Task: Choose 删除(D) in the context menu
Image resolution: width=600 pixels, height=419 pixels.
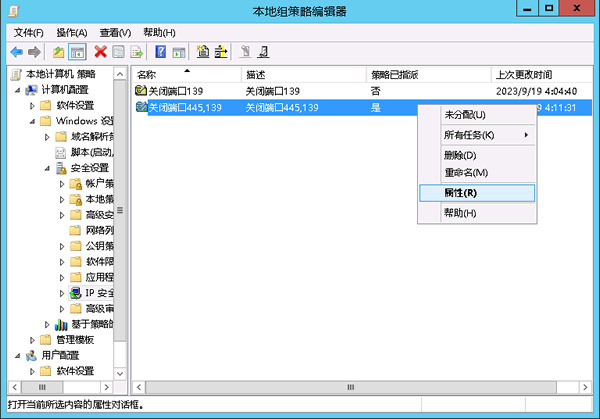Action: click(477, 155)
